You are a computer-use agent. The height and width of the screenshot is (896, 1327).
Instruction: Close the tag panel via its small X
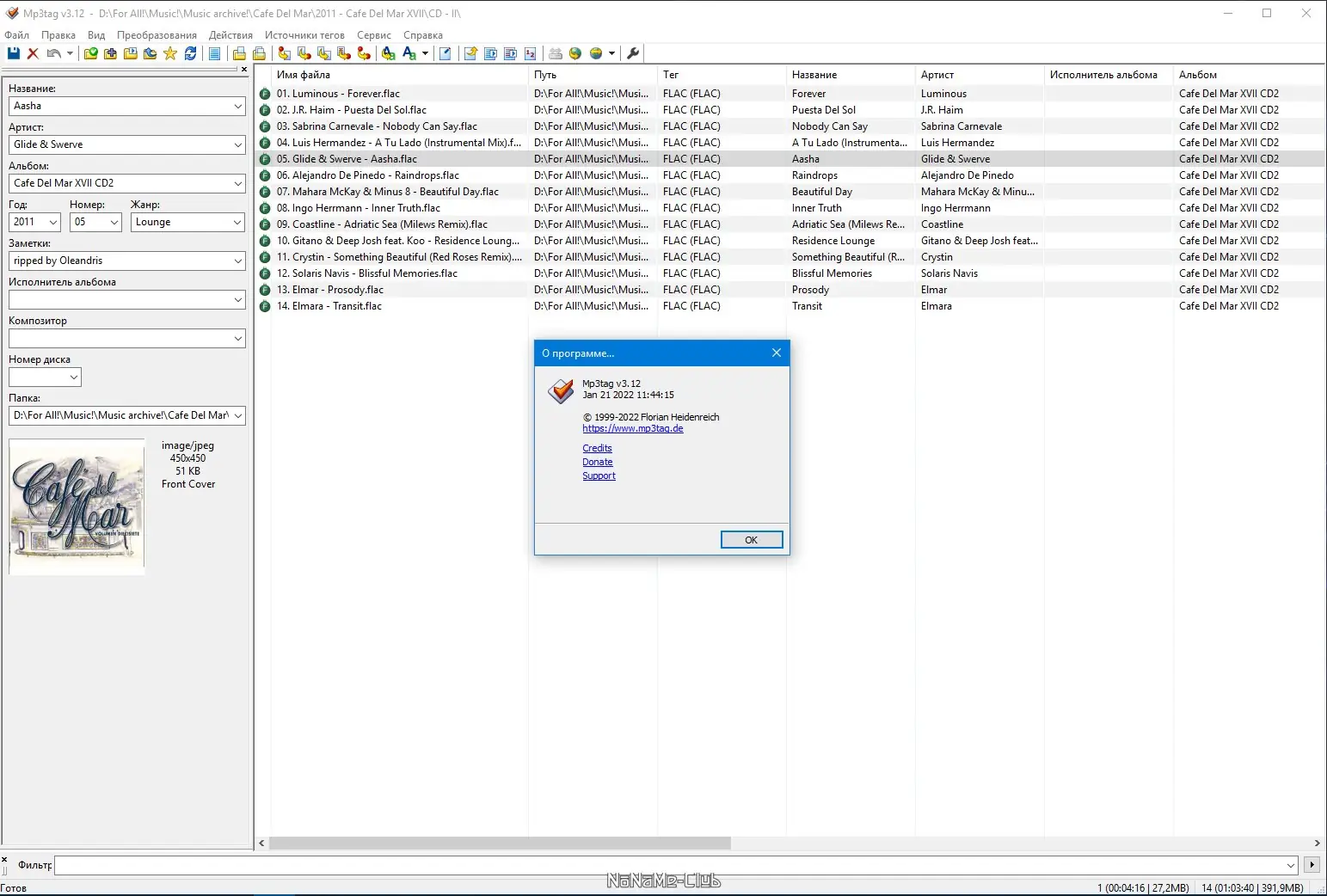click(x=243, y=70)
